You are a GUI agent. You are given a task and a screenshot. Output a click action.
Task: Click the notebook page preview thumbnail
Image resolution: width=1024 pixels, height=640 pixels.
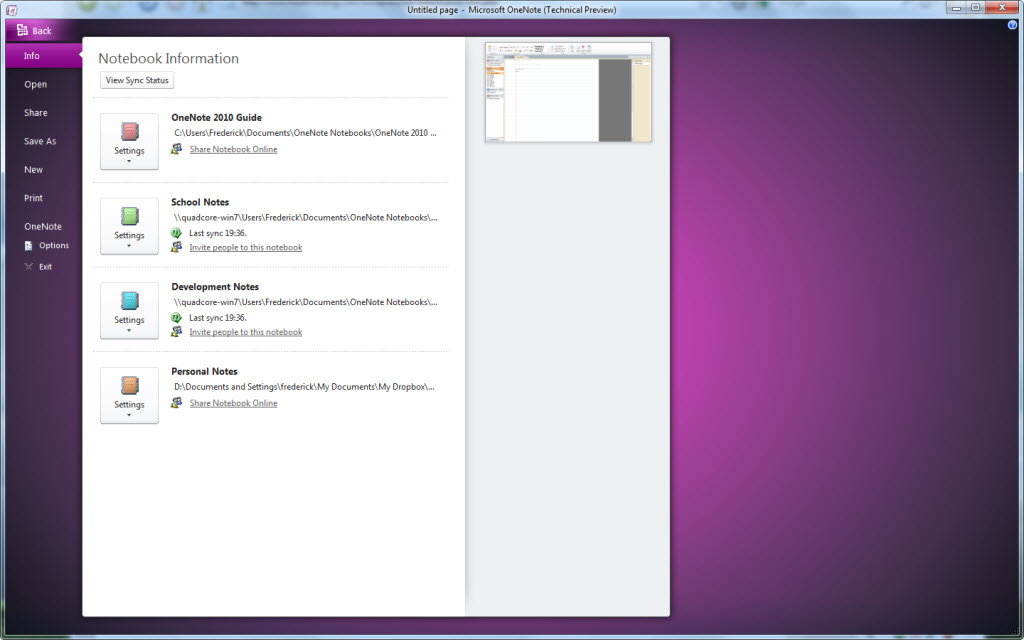[568, 92]
